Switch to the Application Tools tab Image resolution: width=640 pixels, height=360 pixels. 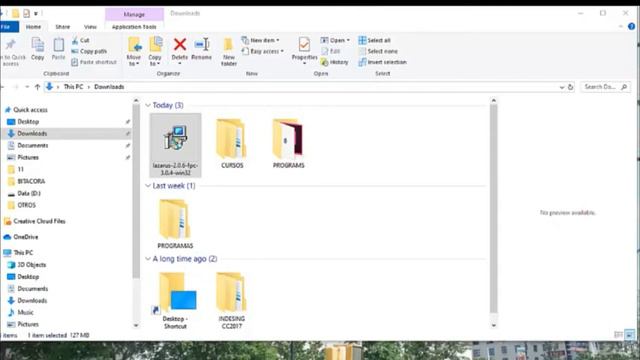[134, 27]
